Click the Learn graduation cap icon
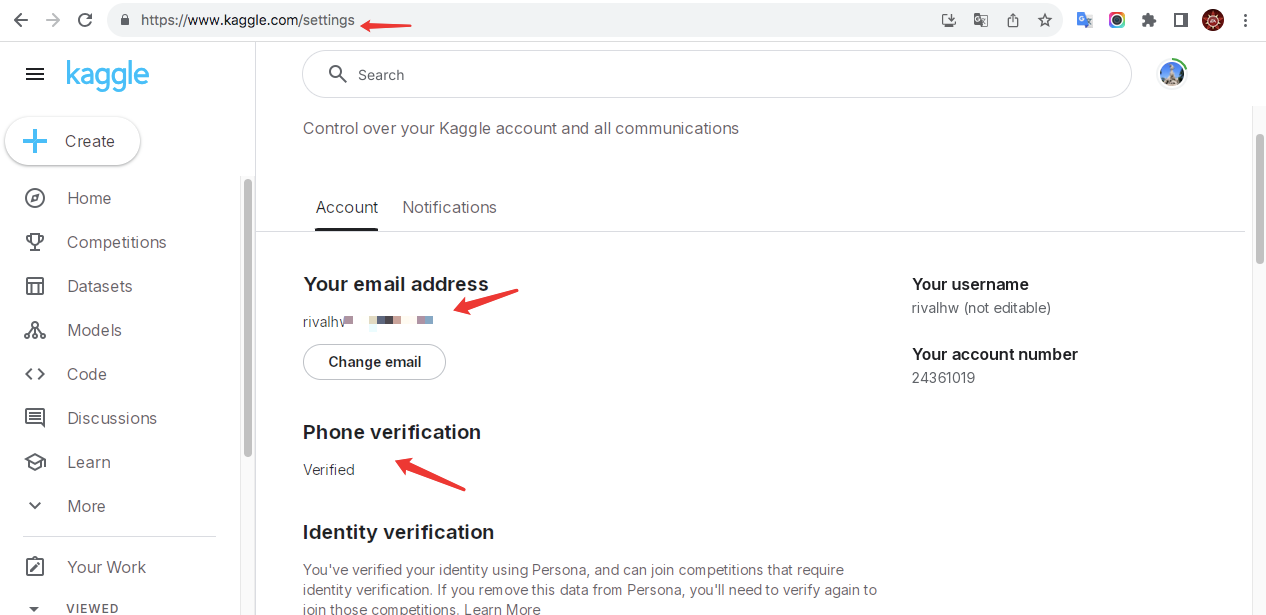This screenshot has height=615, width=1266. pos(35,462)
